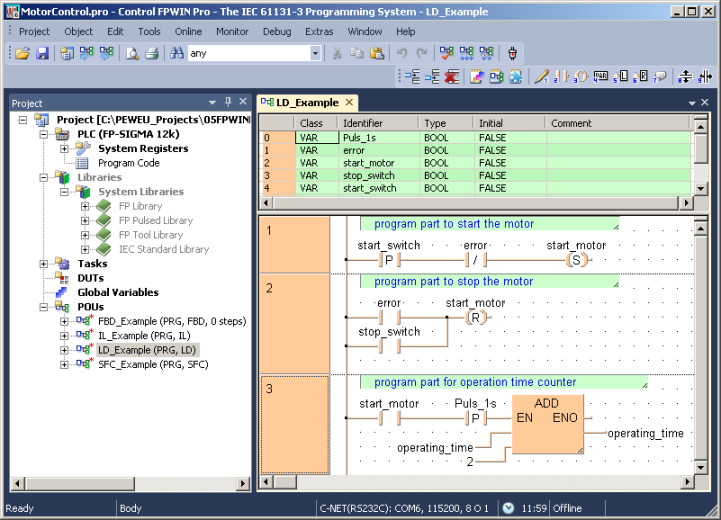
Task: Click the online mode plug icon
Action: 512,53
